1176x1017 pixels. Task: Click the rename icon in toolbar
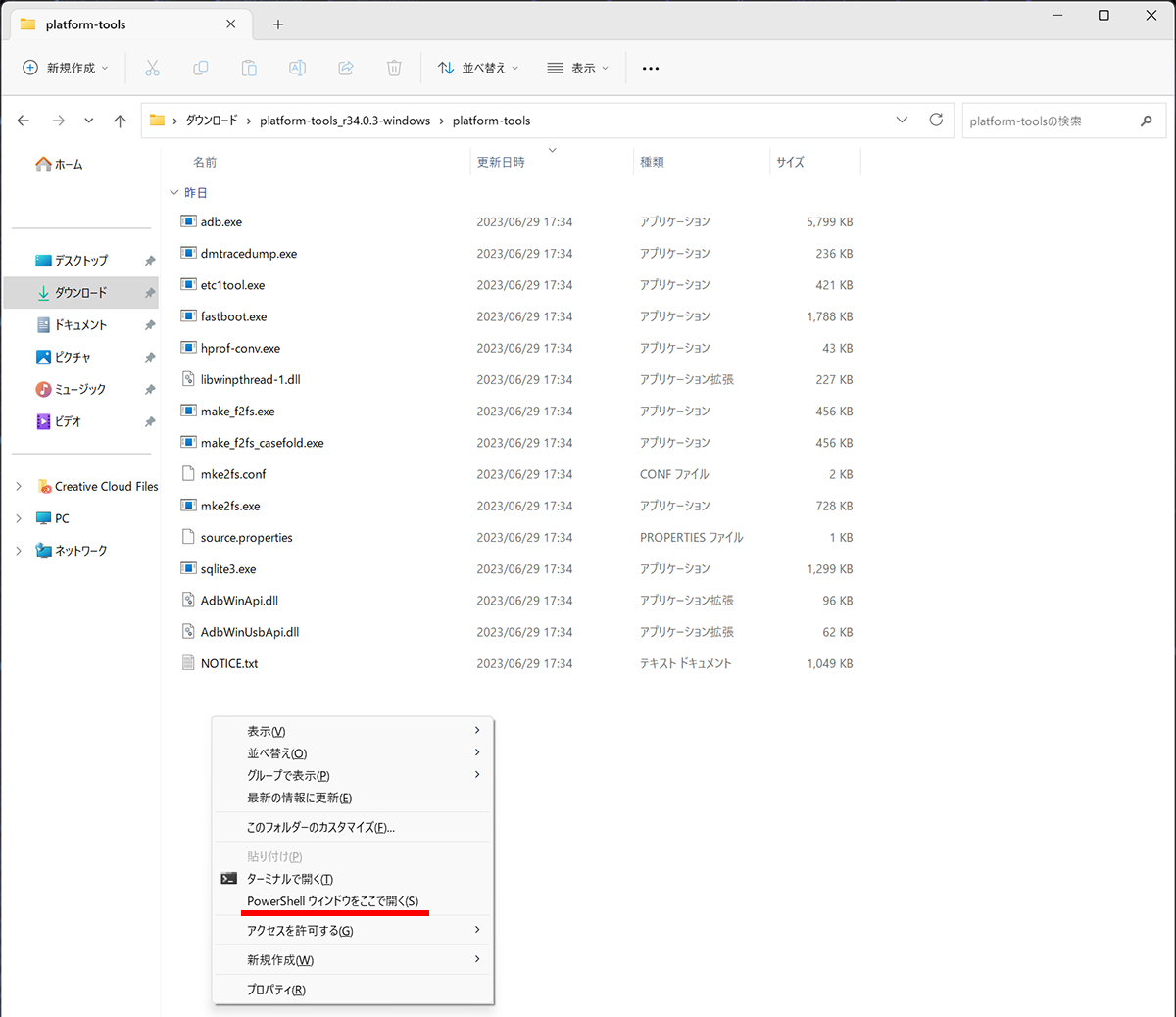point(297,68)
